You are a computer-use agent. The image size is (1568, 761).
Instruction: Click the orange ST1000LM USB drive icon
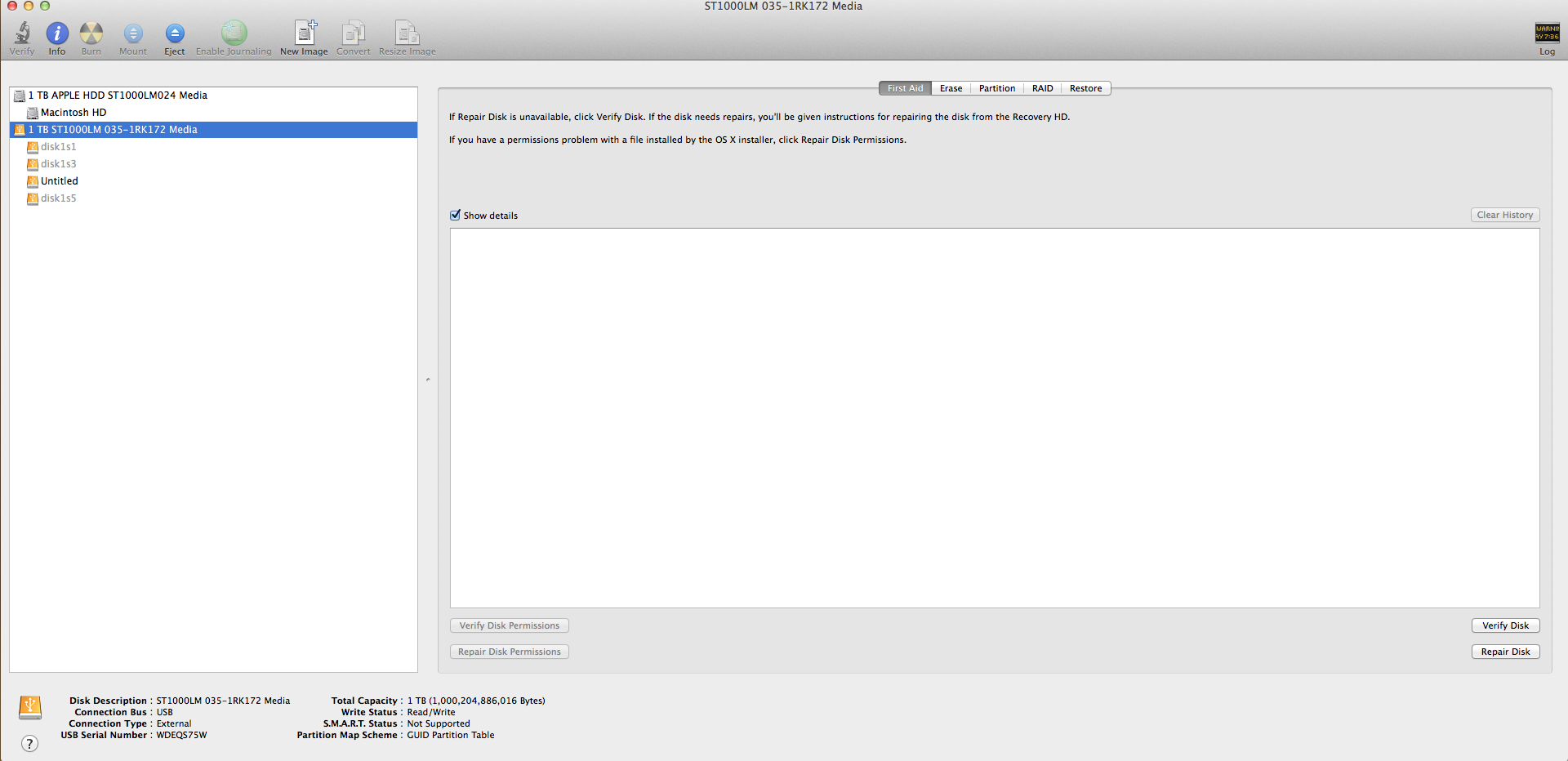pos(20,130)
